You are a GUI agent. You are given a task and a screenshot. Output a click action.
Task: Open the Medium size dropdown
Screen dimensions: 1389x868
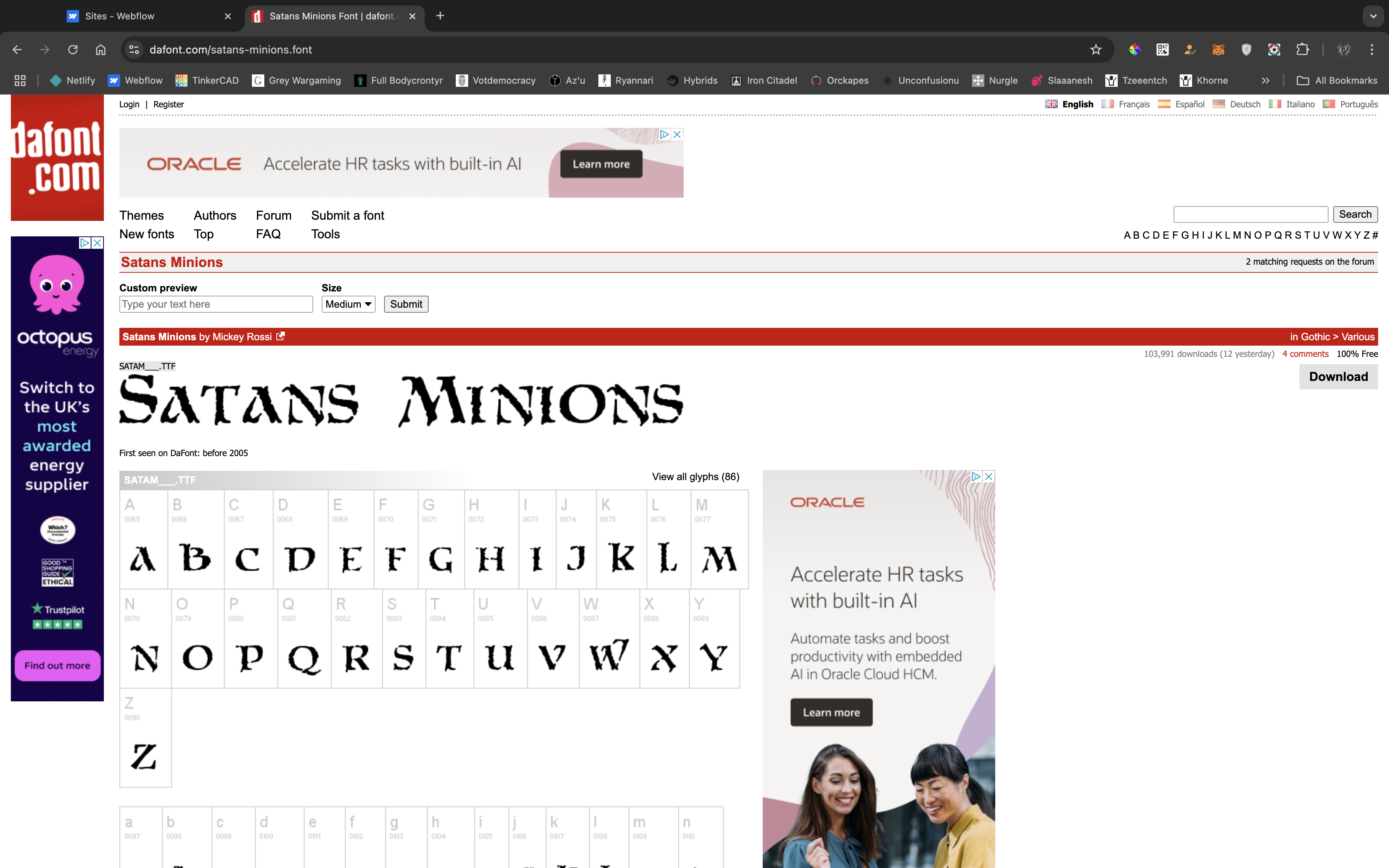pyautogui.click(x=348, y=304)
